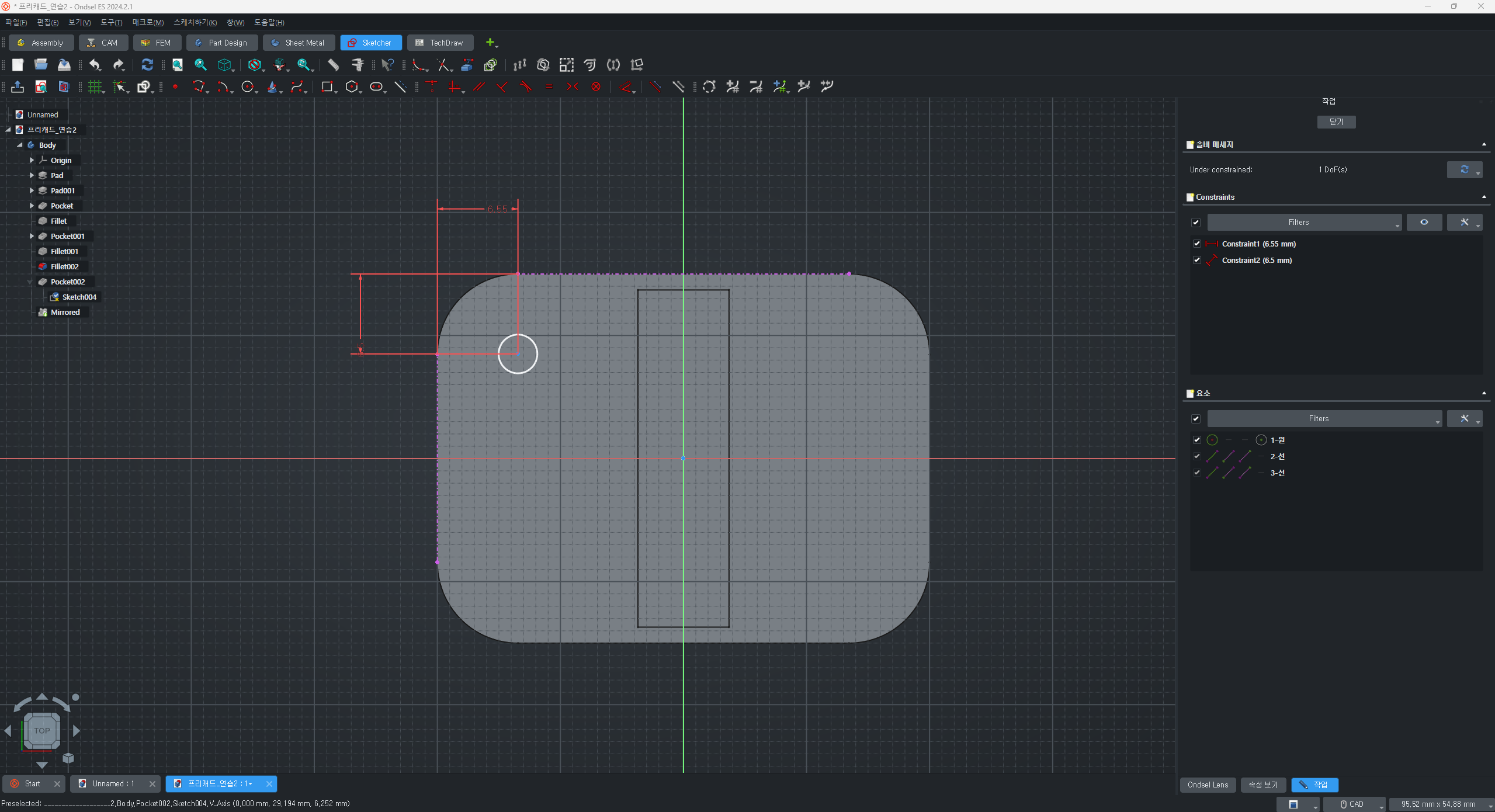Viewport: 1495px width, 812px height.
Task: Click the leave sketch icon
Action: point(18,87)
